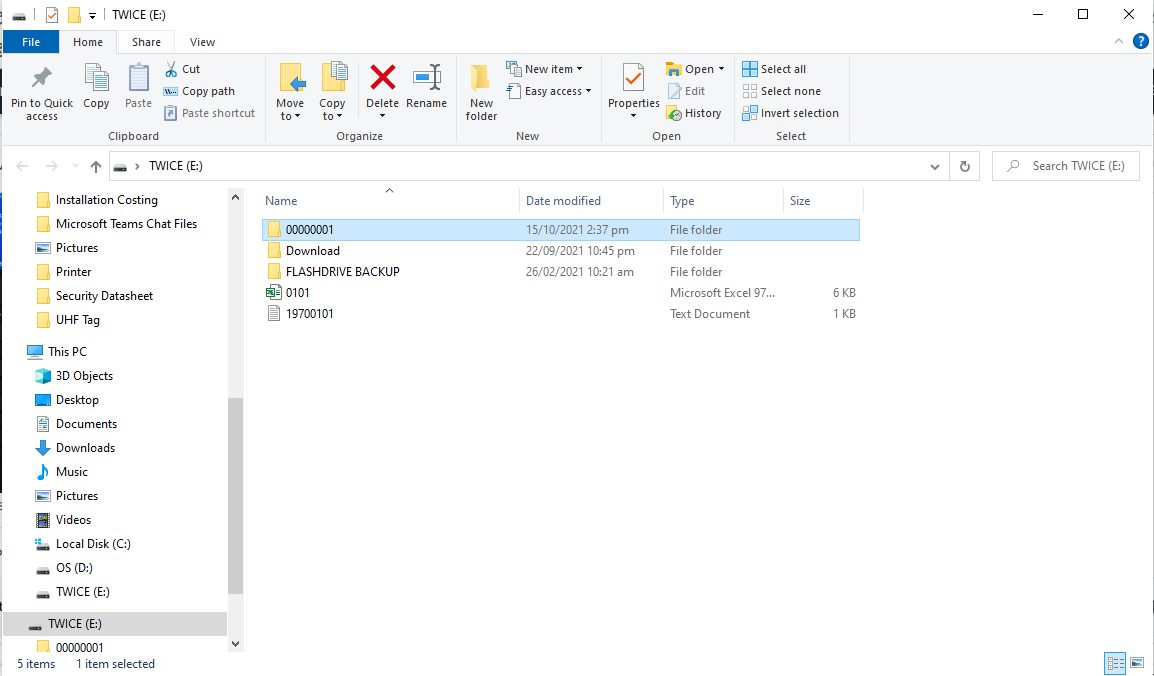Viewport: 1154px width, 676px height.
Task: Switch to the Home ribbon tab
Action: [x=88, y=42]
